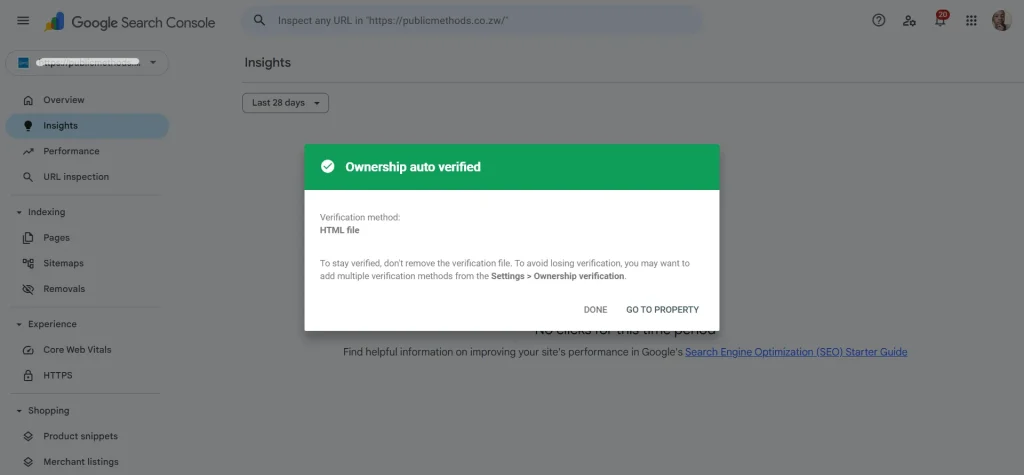Open the manage users icon

coord(909,20)
